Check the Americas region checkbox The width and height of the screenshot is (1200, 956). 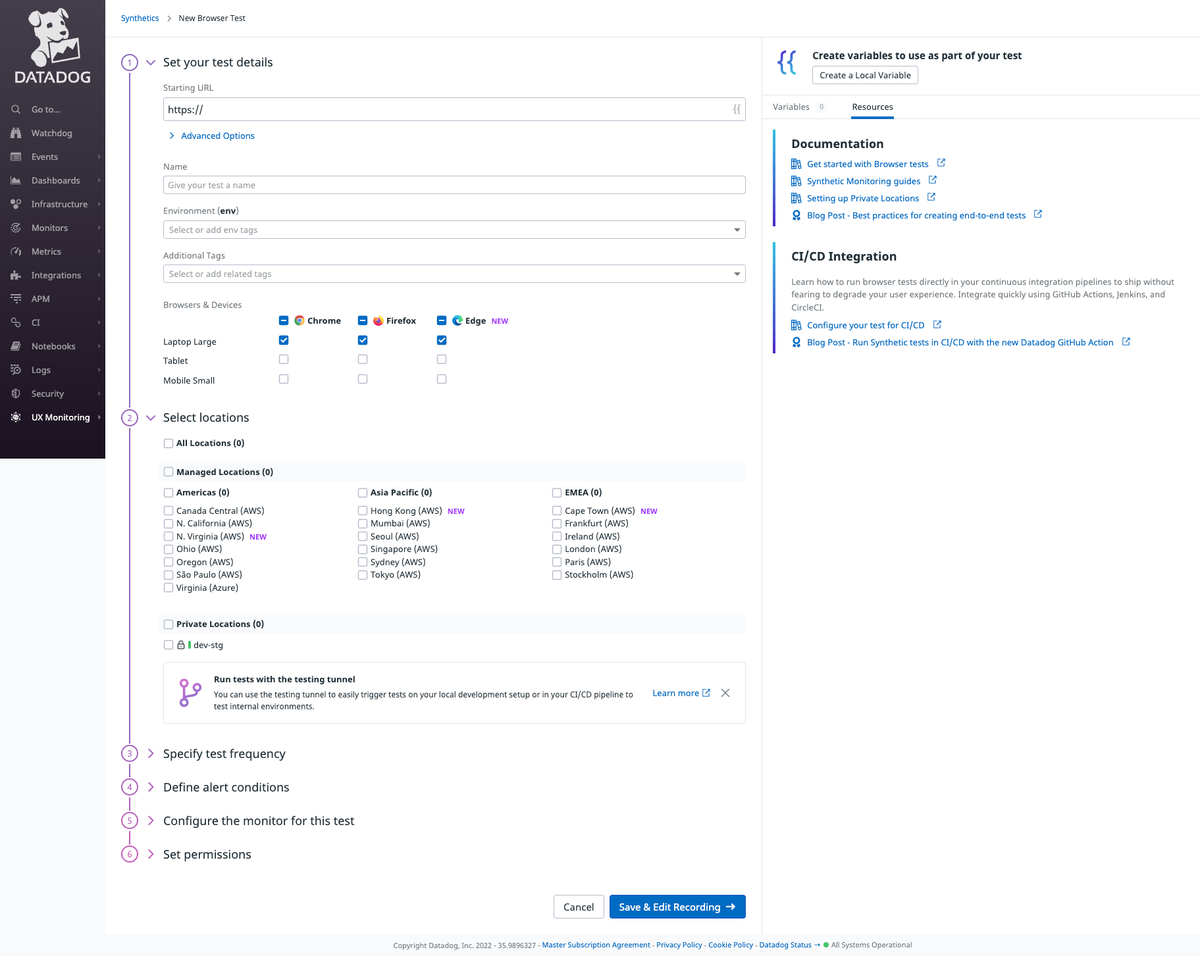[168, 492]
